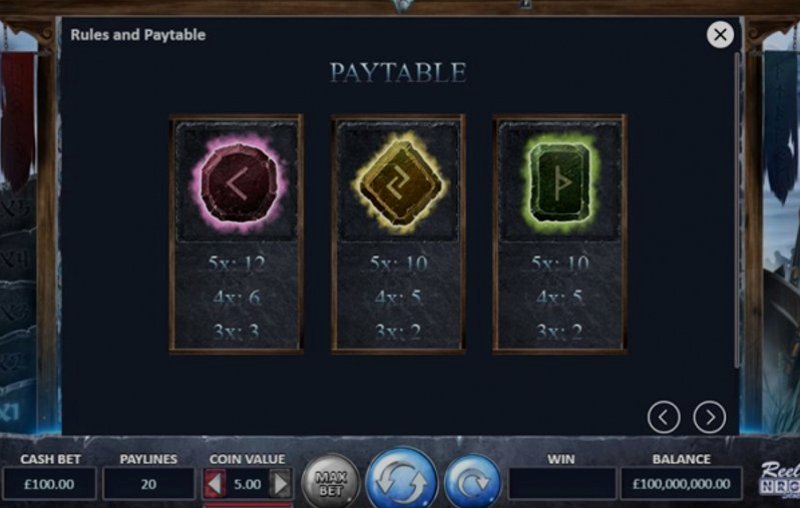This screenshot has width=800, height=508.
Task: Start autoplay with smaller blue circular arrow
Action: click(x=472, y=482)
